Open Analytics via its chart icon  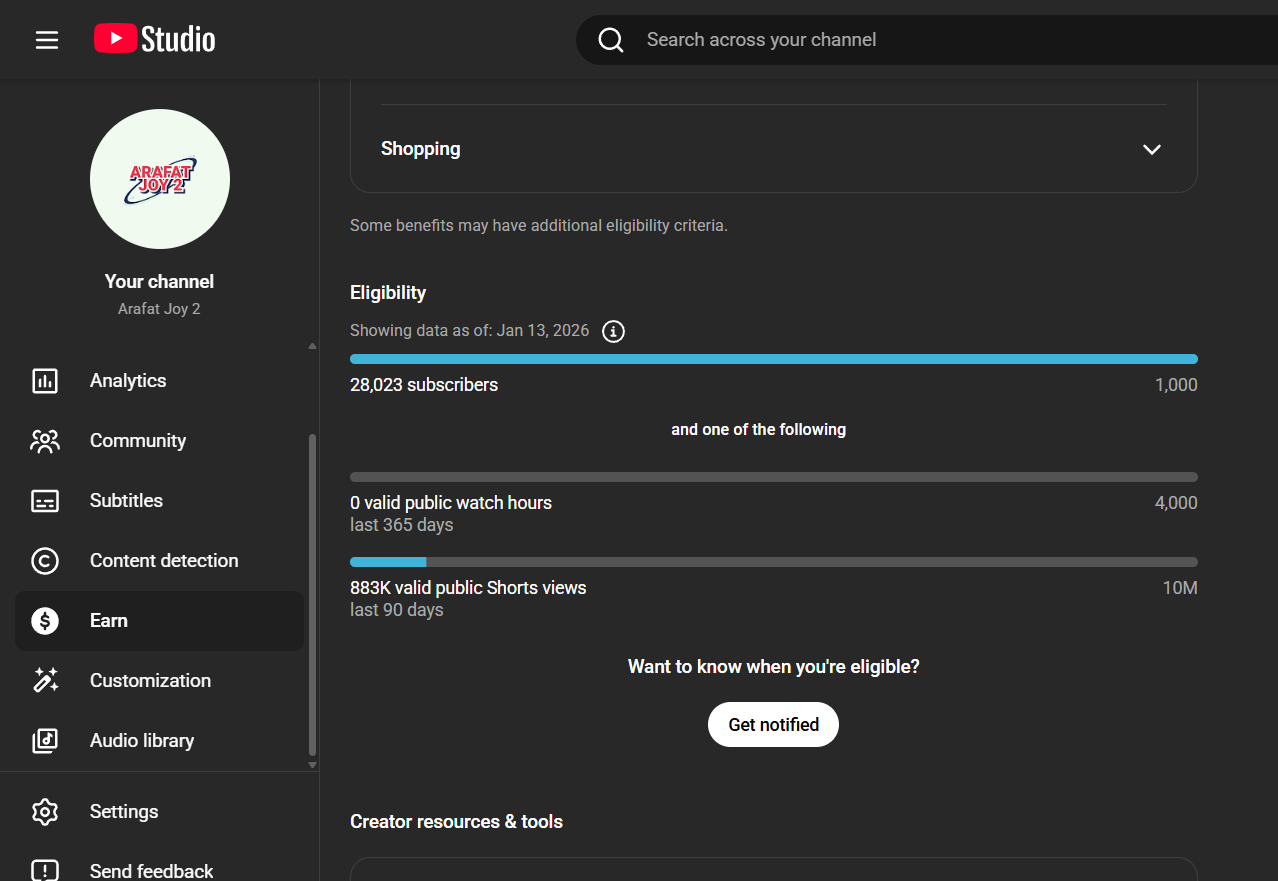[x=45, y=381]
